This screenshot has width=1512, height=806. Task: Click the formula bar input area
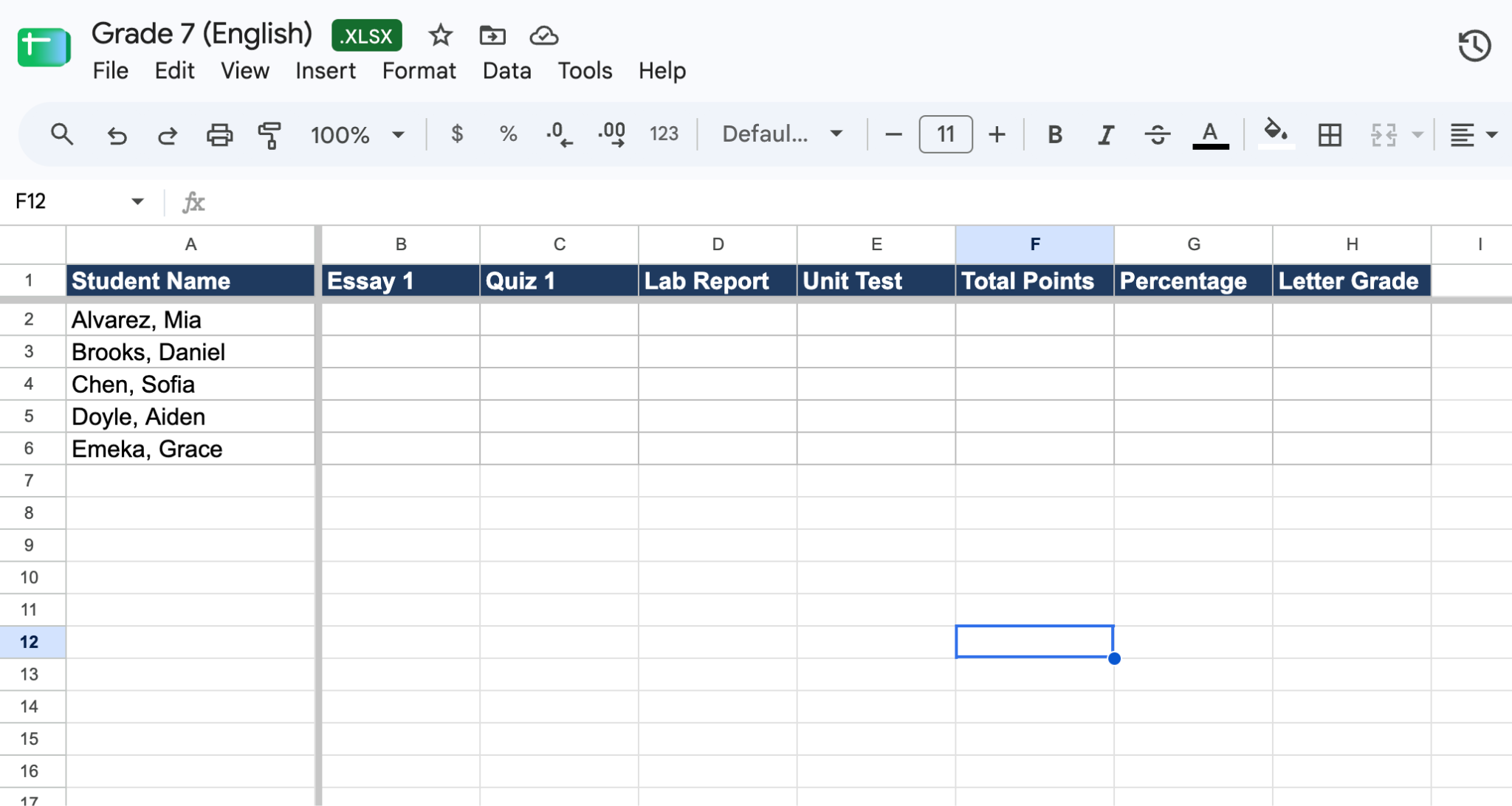[x=860, y=201]
